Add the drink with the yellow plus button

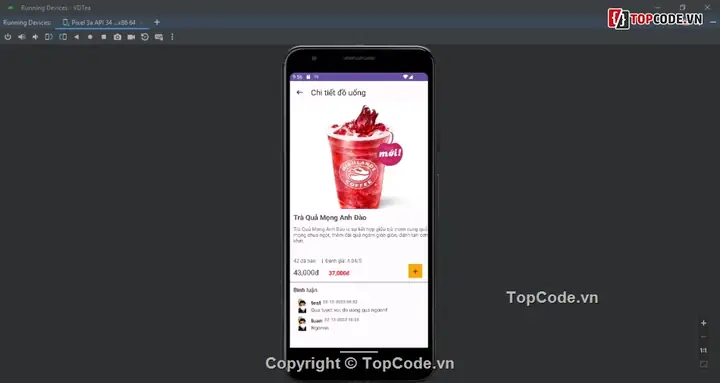(x=415, y=271)
